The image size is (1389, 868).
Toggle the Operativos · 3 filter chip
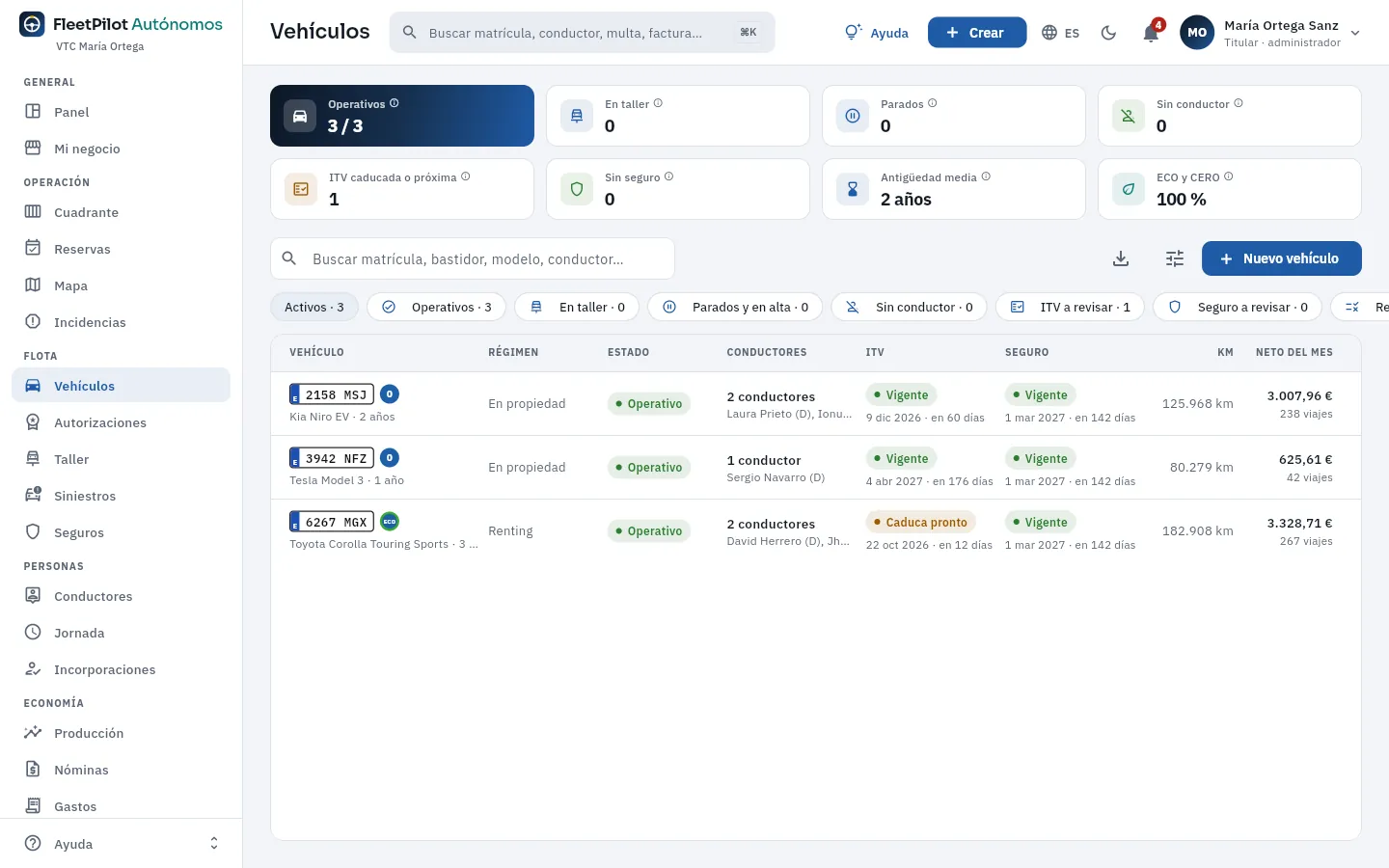coord(437,307)
